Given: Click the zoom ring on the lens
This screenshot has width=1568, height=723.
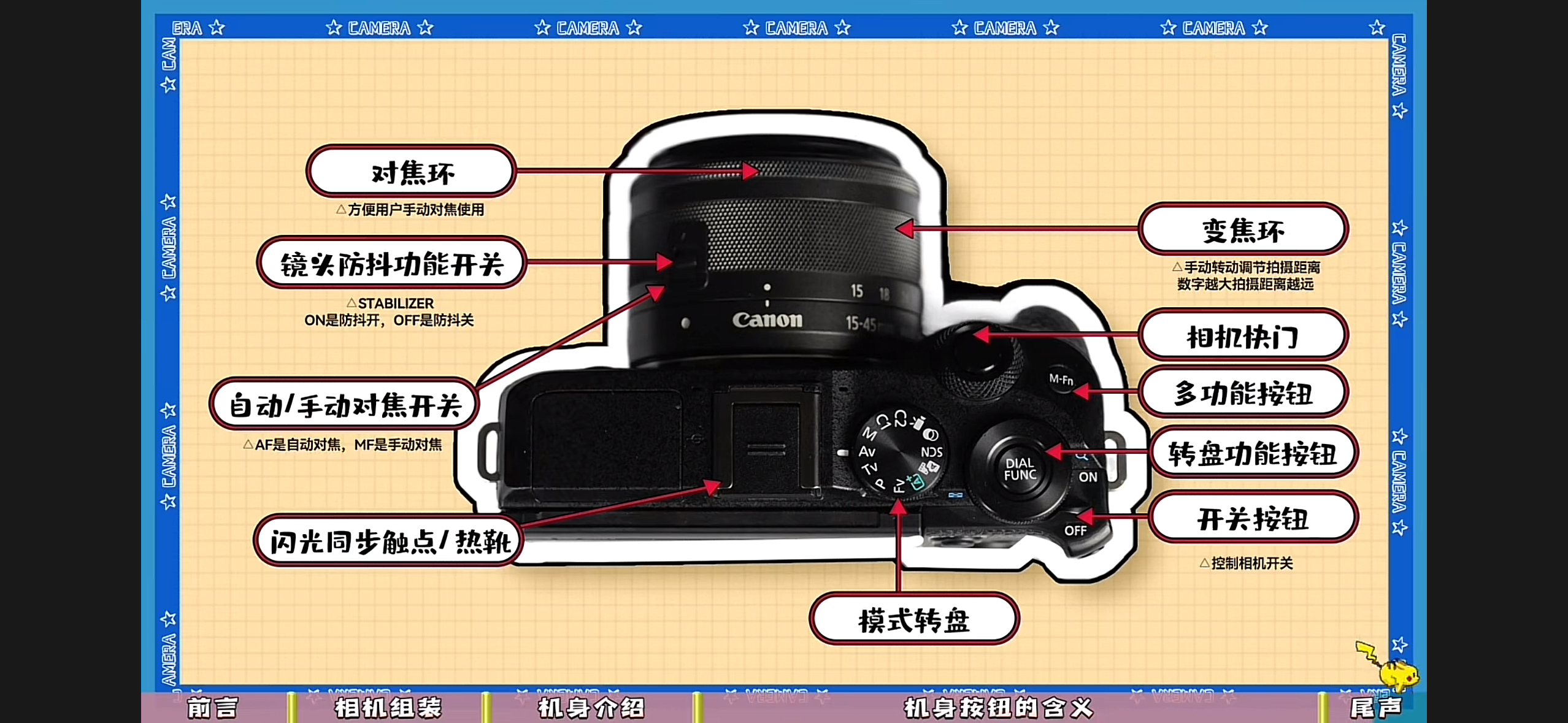Looking at the screenshot, I should pyautogui.click(x=810, y=236).
